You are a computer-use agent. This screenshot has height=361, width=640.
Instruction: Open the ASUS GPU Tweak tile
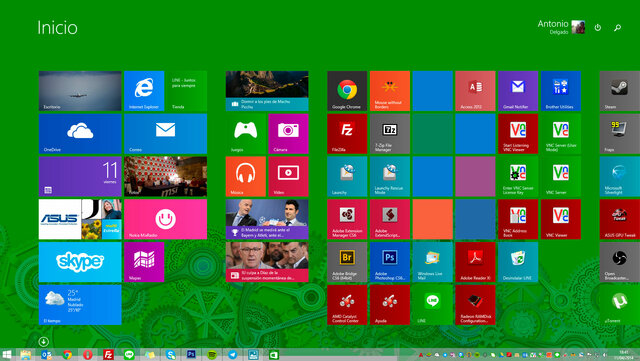point(620,219)
